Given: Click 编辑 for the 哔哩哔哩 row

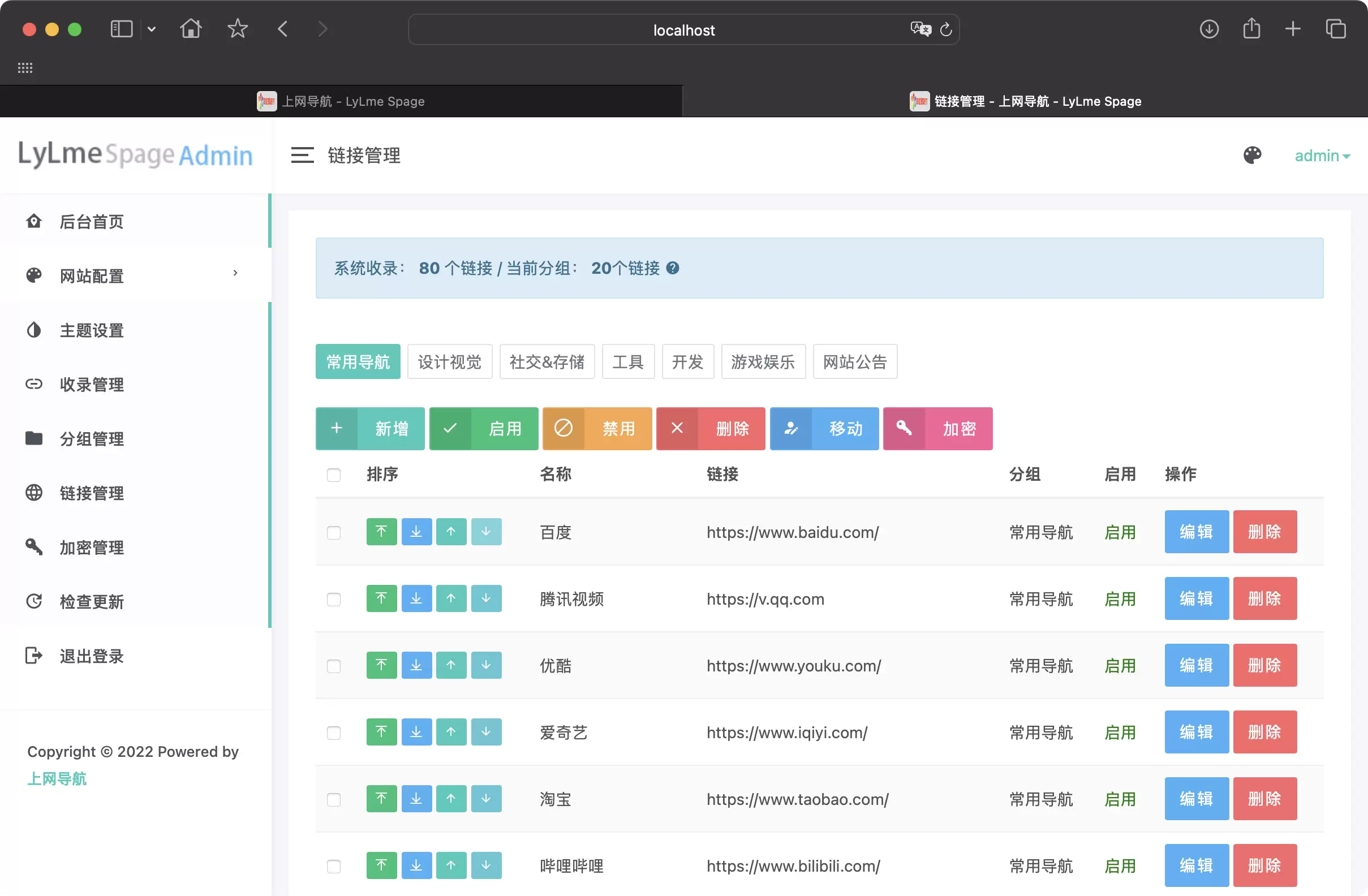Looking at the screenshot, I should pos(1196,865).
